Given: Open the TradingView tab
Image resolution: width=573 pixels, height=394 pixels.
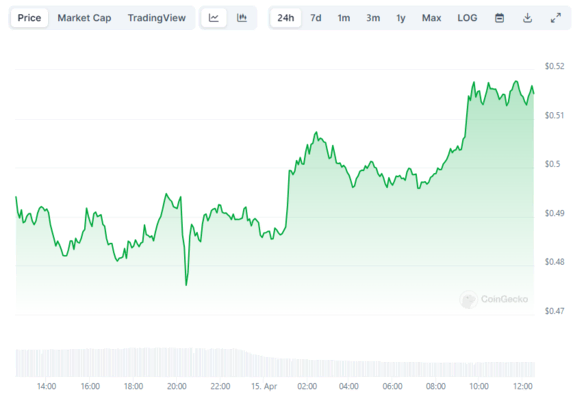Looking at the screenshot, I should coord(157,18).
